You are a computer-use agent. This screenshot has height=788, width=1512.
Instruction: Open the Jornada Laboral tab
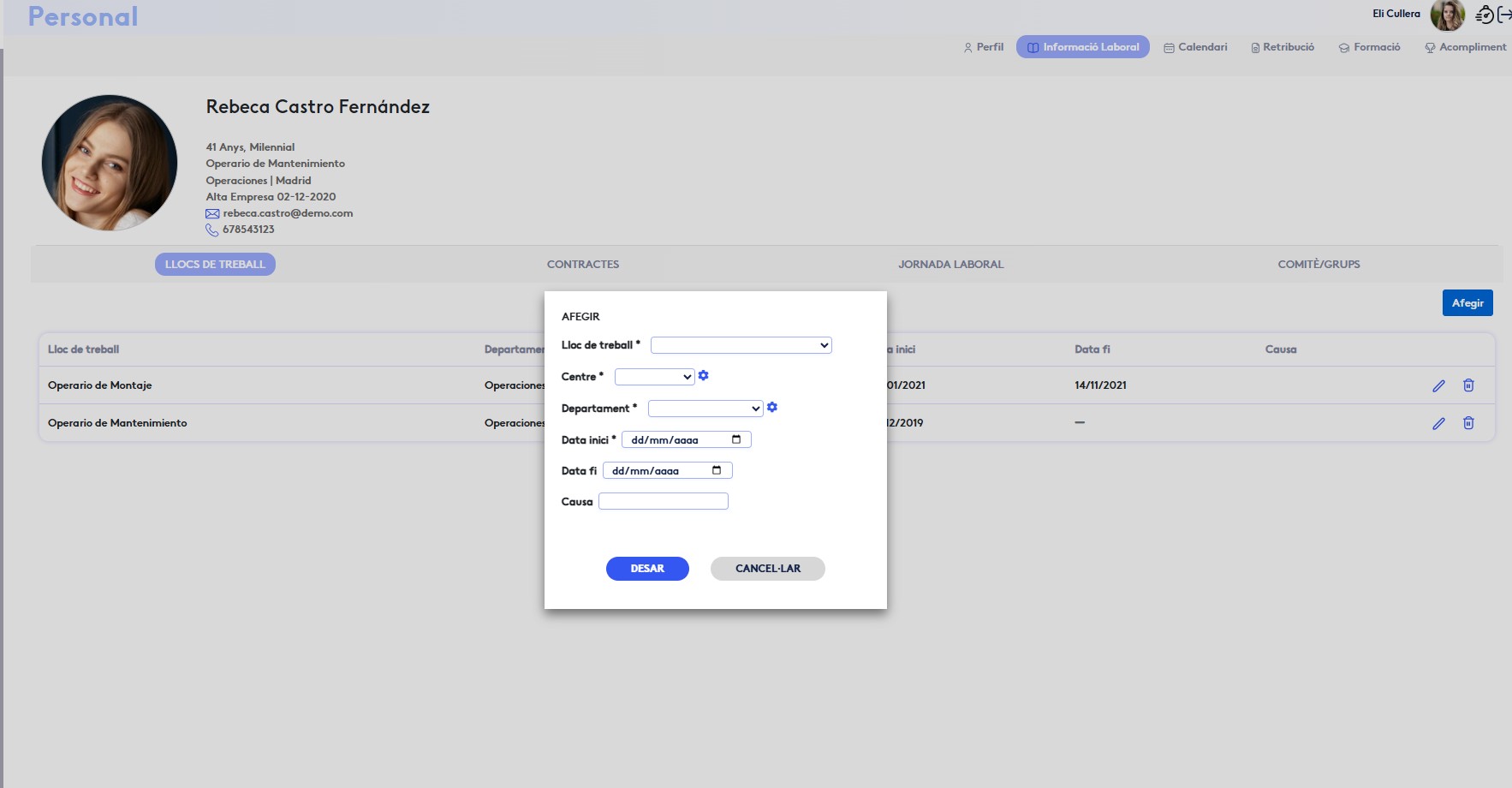click(x=950, y=265)
